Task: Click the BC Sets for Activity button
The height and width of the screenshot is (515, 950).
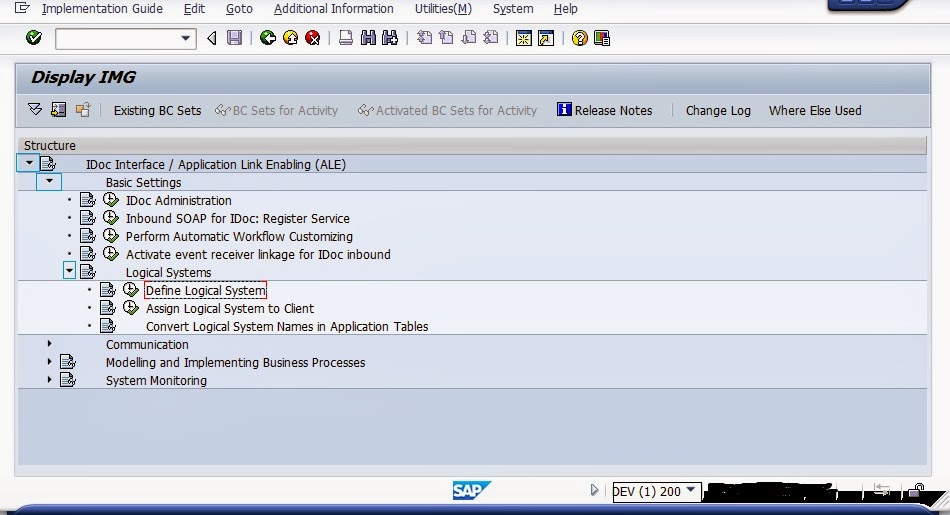Action: pos(277,110)
